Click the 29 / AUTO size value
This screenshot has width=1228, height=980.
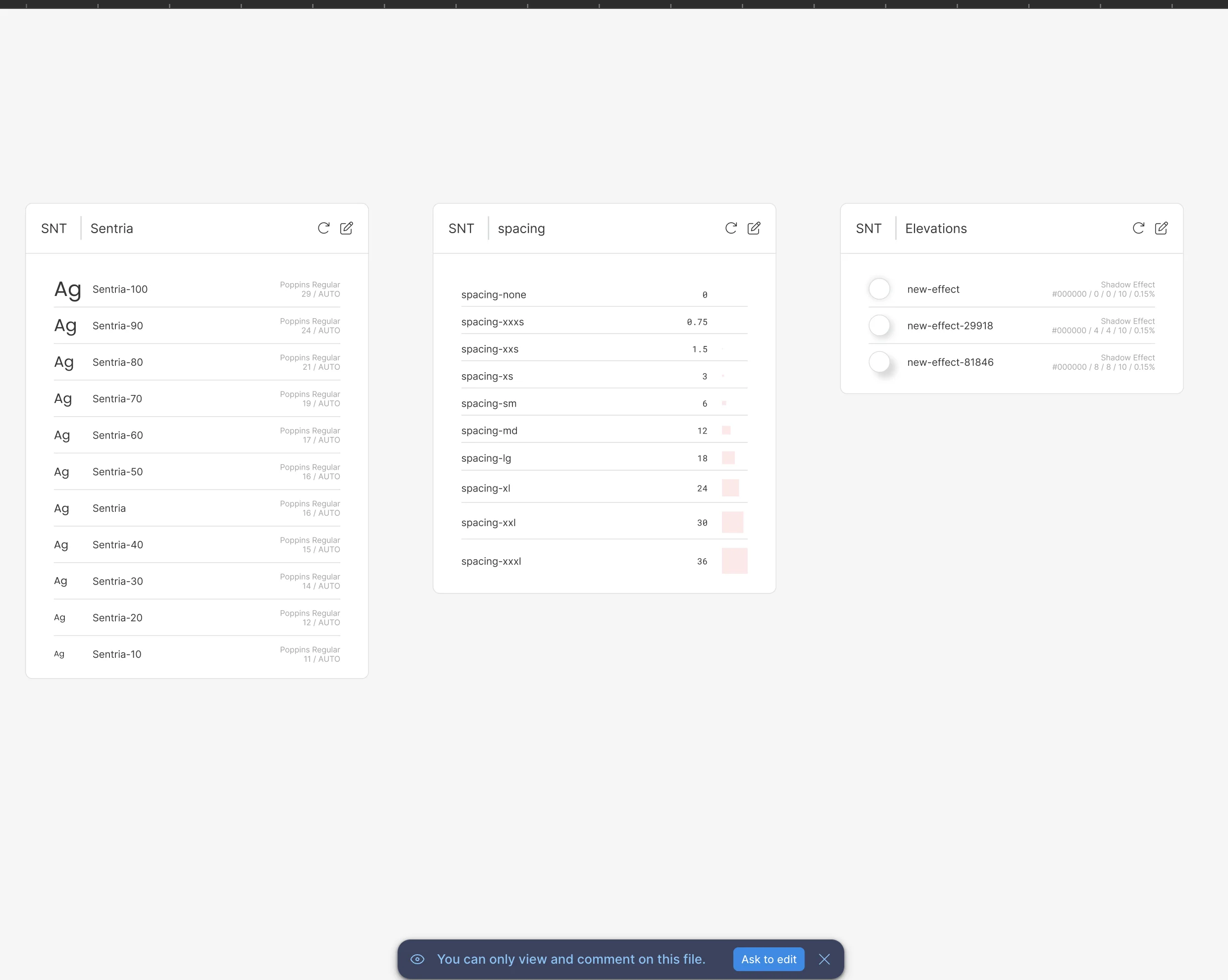click(321, 294)
